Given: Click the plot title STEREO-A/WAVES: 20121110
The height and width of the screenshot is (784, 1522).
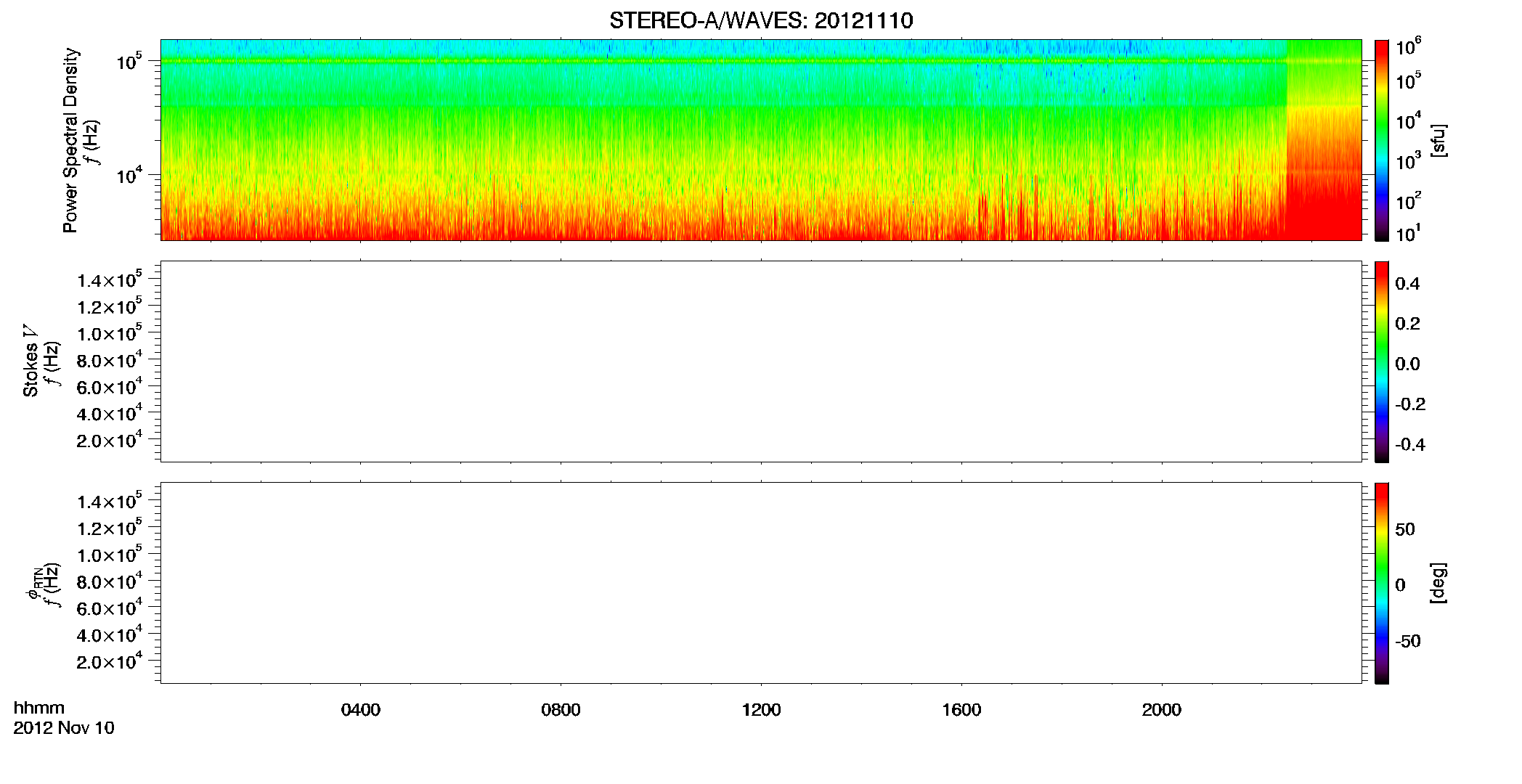Looking at the screenshot, I should [x=761, y=20].
